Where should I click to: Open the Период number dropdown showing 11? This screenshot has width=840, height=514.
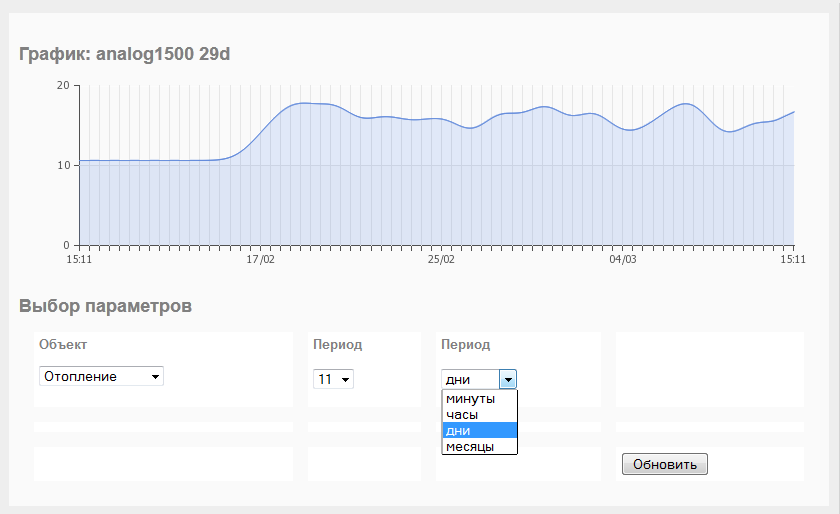[x=333, y=379]
